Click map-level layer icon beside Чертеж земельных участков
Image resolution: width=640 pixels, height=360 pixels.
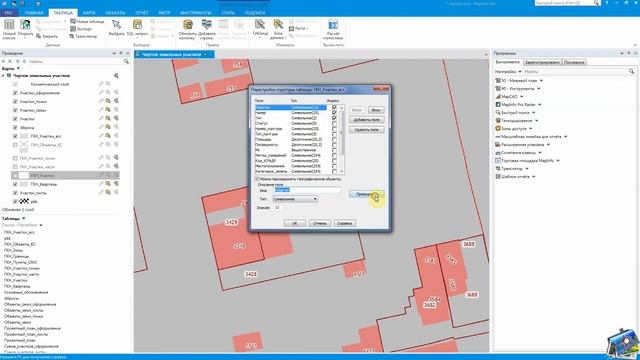[x=116, y=76]
